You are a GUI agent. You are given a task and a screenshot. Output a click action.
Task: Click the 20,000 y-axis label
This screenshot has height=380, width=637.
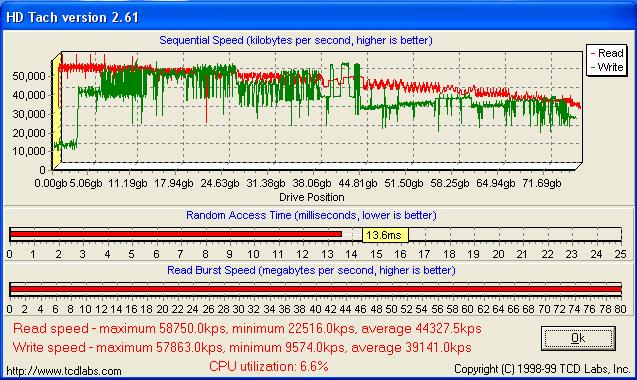(29, 133)
